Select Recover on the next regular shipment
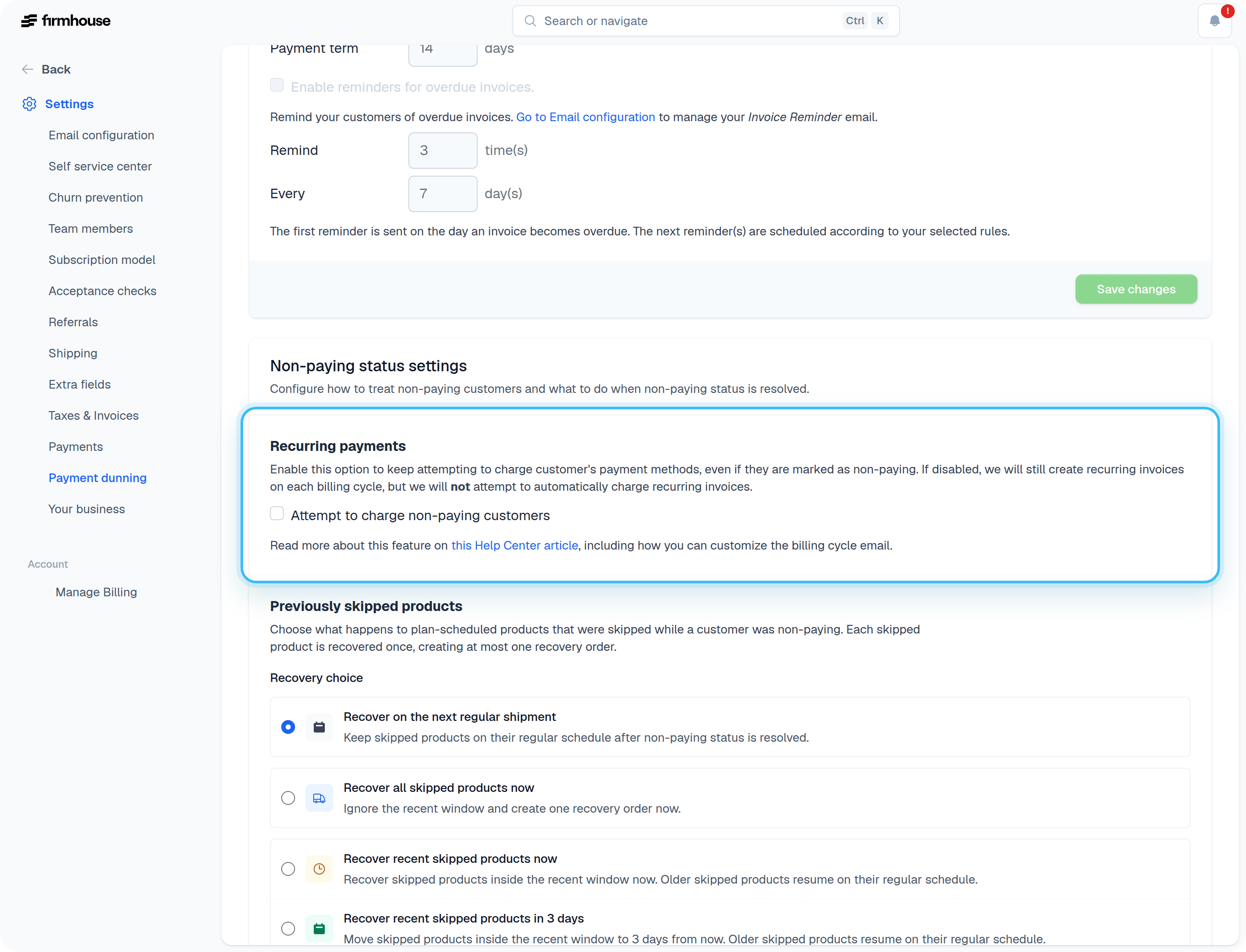The image size is (1246, 952). [x=288, y=727]
